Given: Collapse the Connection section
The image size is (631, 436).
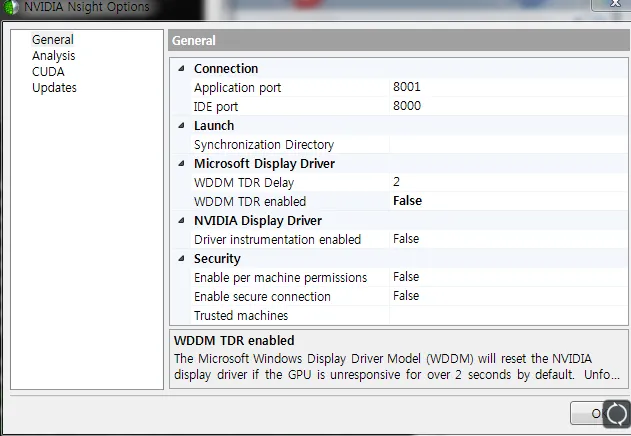Looking at the screenshot, I should point(181,68).
